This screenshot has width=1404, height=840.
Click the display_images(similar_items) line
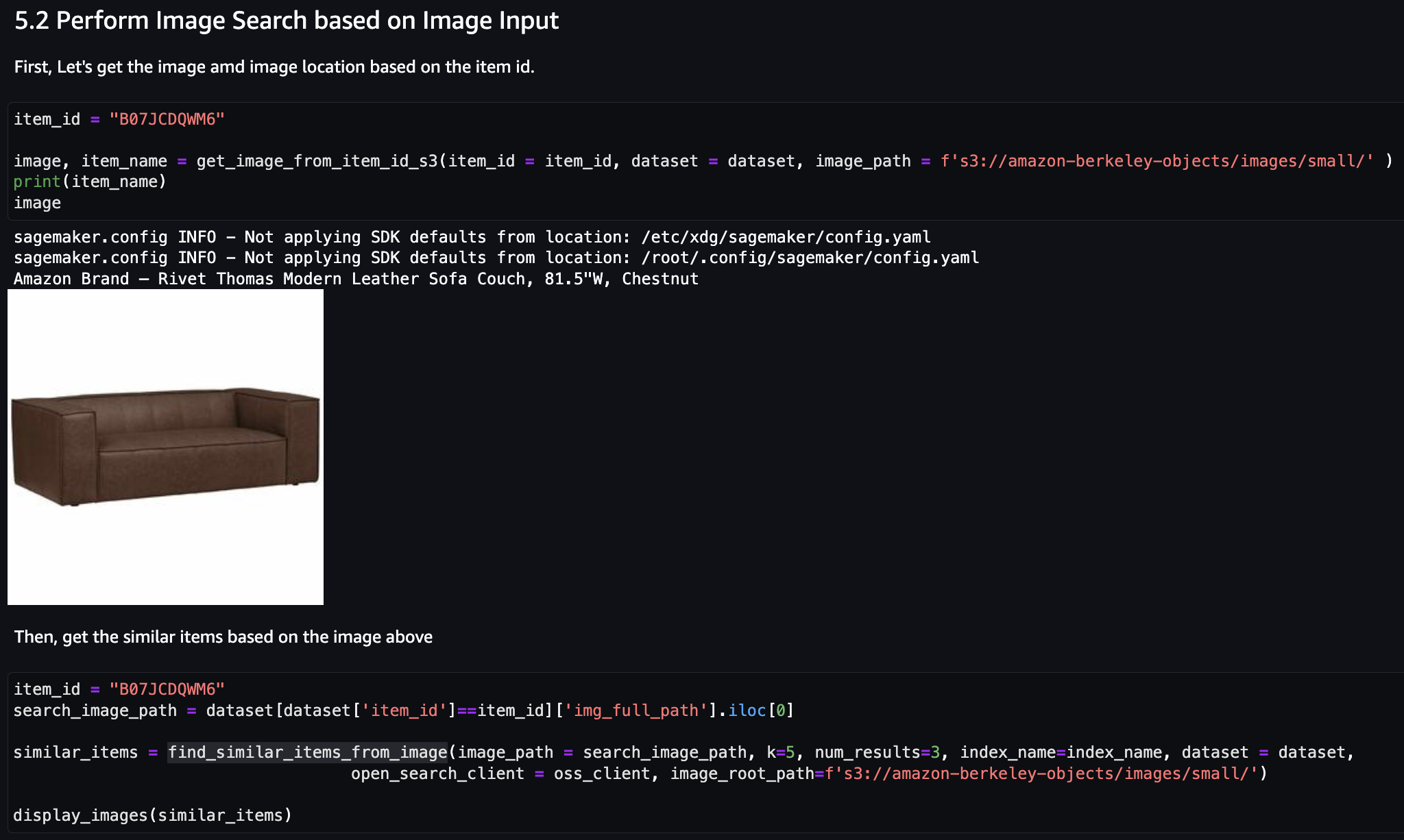tap(152, 815)
